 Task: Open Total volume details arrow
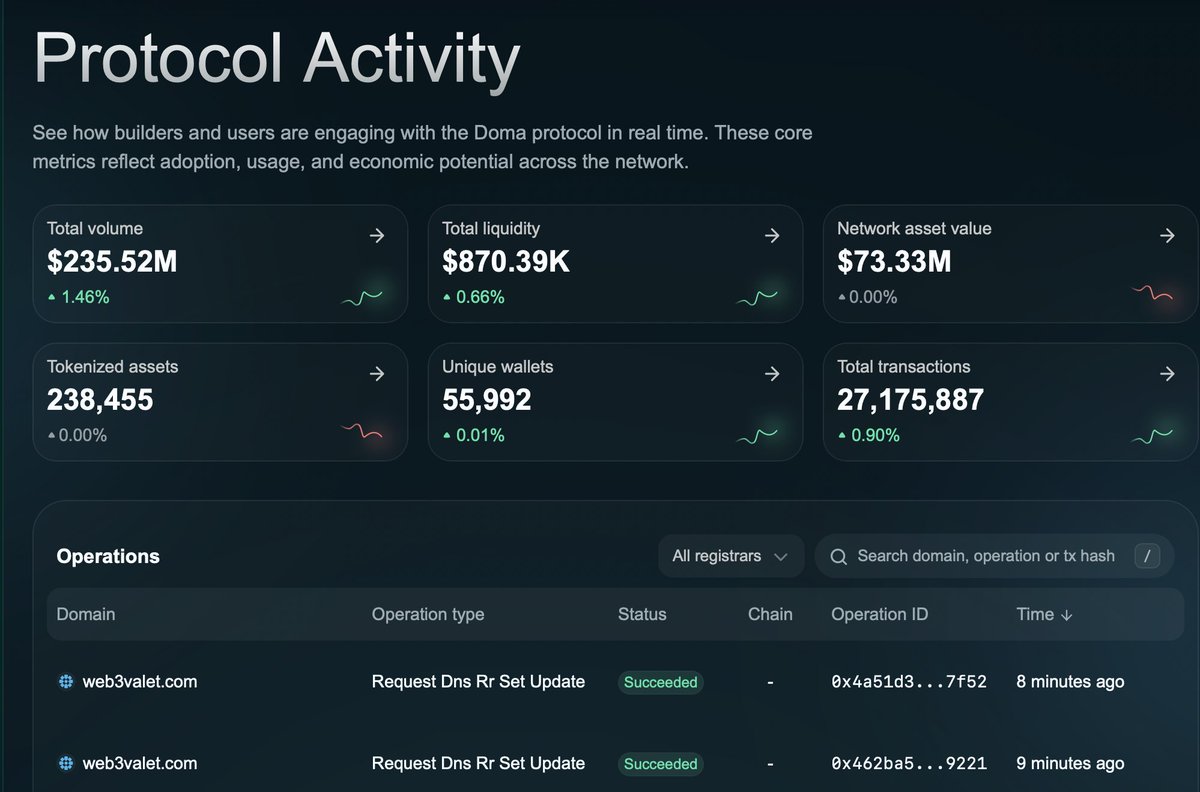point(377,236)
